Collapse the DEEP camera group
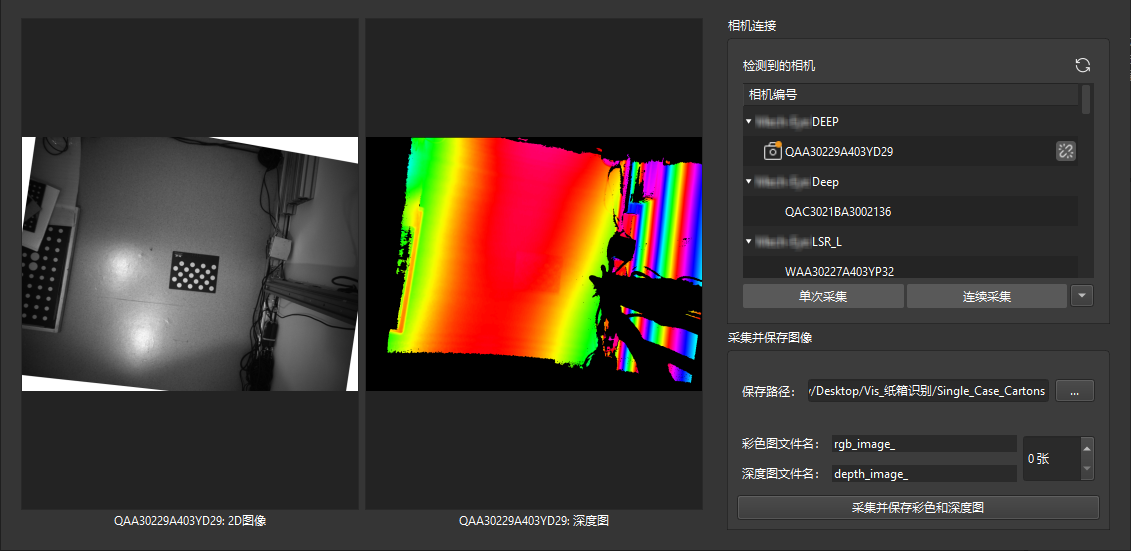 point(749,122)
